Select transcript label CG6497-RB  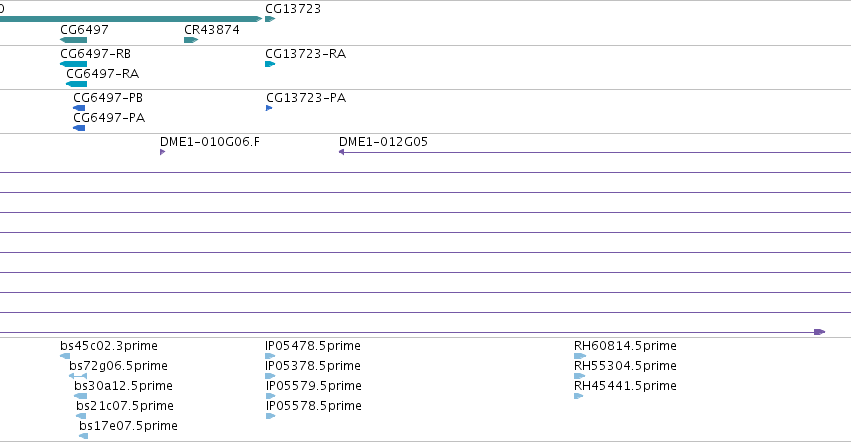coord(96,53)
